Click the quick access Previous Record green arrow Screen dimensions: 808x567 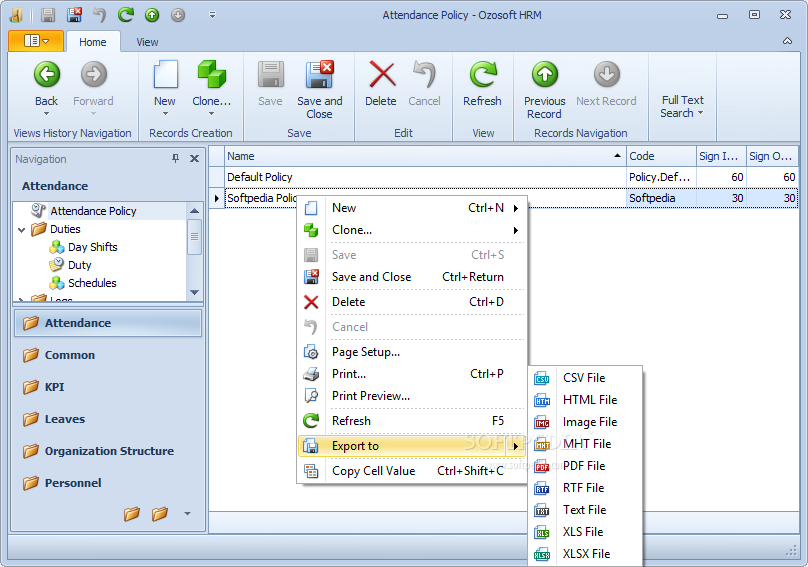pyautogui.click(x=152, y=15)
